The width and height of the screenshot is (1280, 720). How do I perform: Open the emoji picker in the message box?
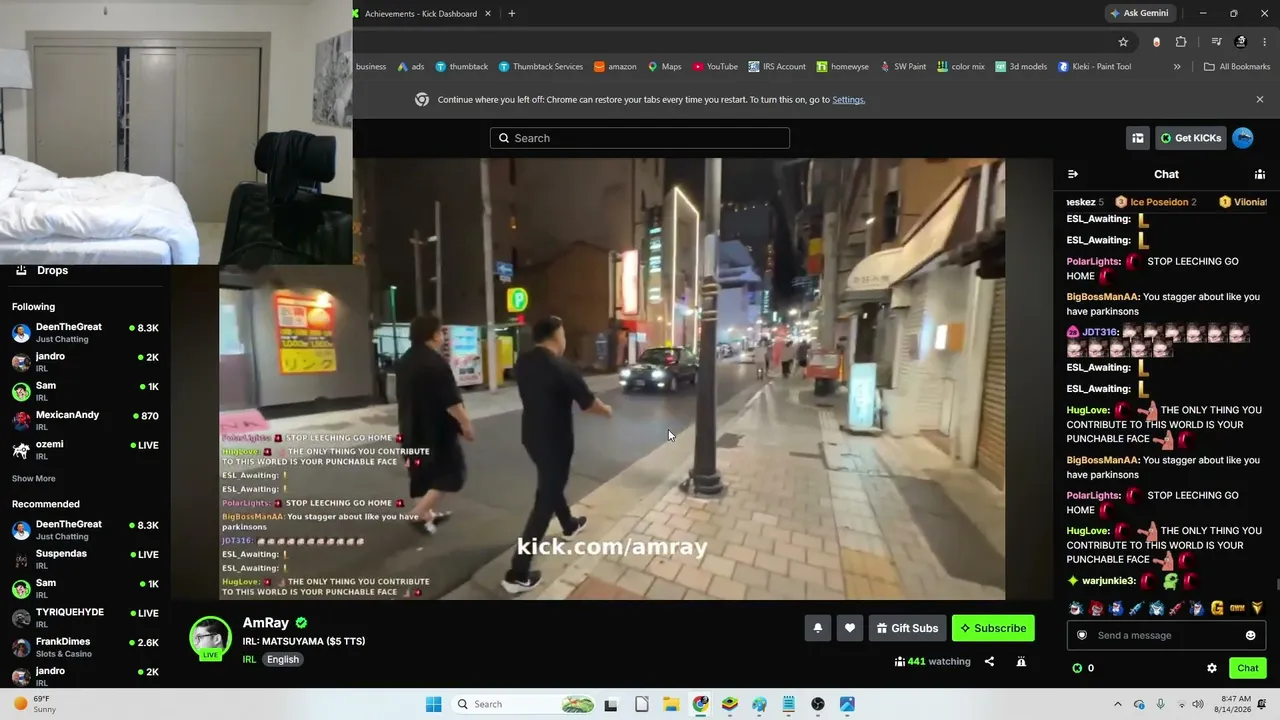tap(1250, 635)
